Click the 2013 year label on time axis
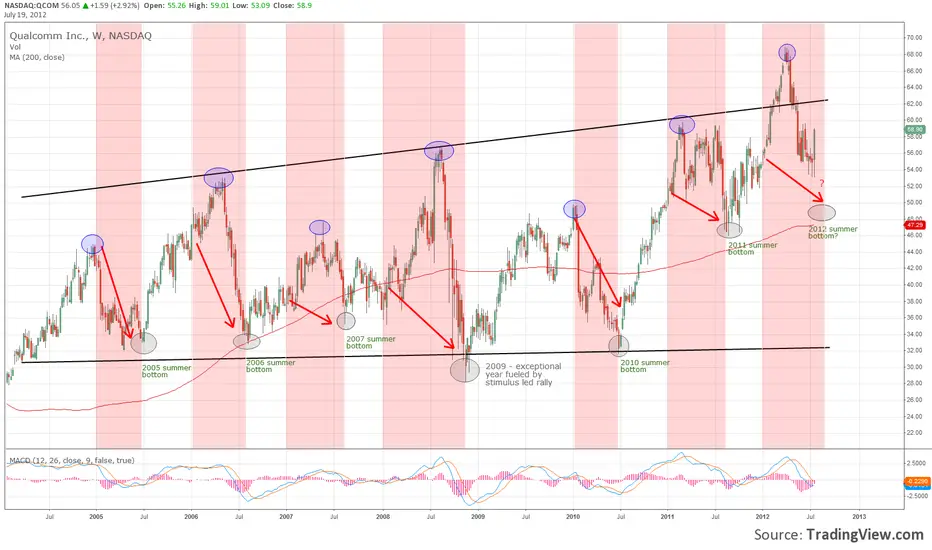 [x=858, y=517]
